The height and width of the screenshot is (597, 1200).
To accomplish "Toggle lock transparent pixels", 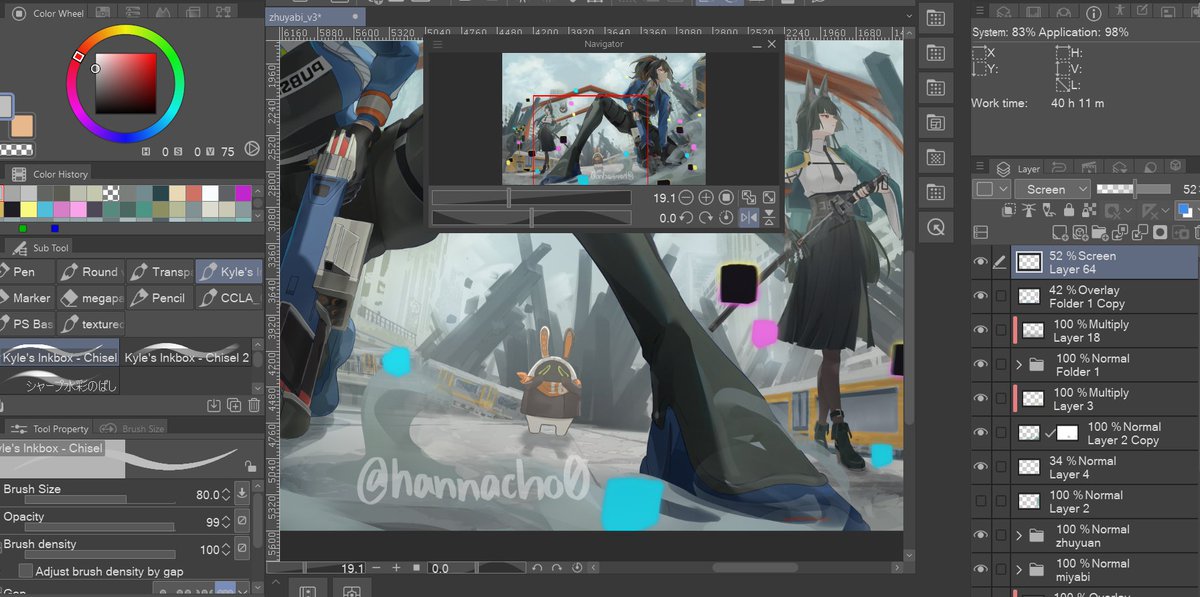I will [1089, 210].
